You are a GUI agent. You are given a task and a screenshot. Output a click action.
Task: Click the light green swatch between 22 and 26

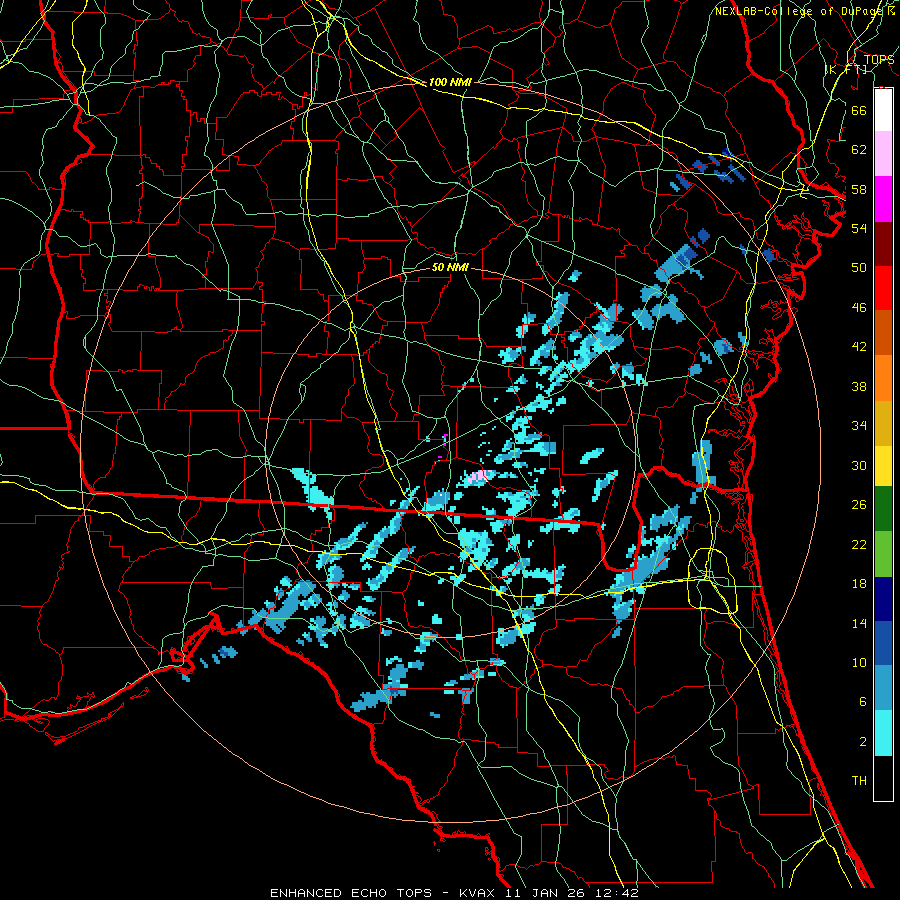(x=883, y=554)
